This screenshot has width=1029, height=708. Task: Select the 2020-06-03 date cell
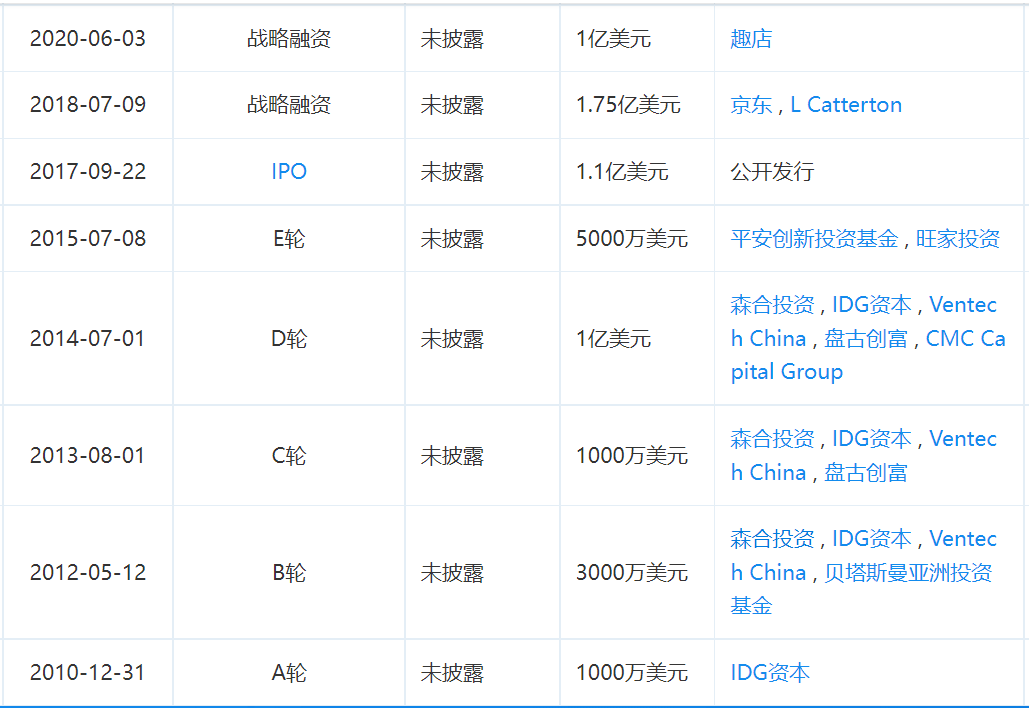pyautogui.click(x=87, y=38)
